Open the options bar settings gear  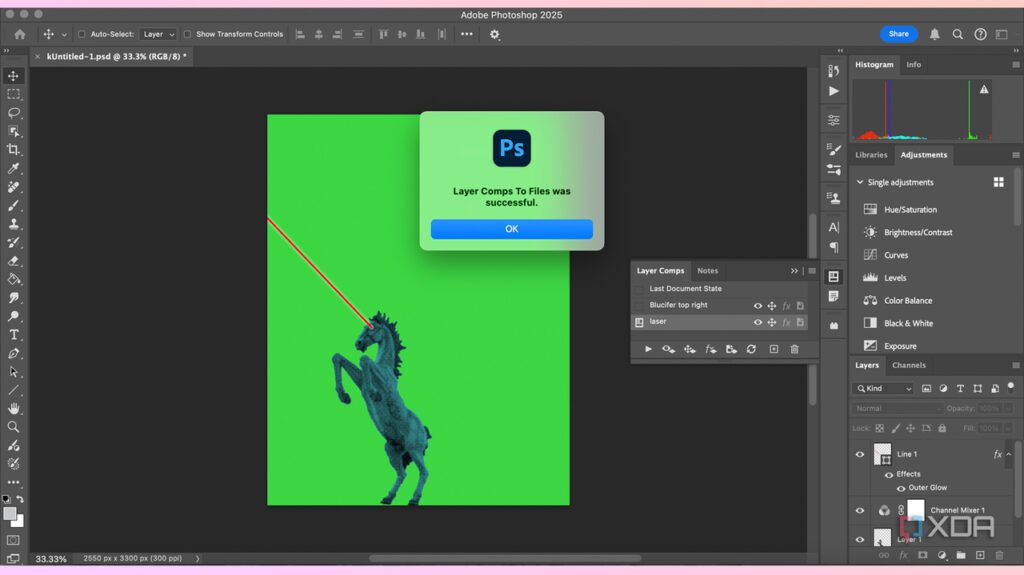click(x=495, y=35)
